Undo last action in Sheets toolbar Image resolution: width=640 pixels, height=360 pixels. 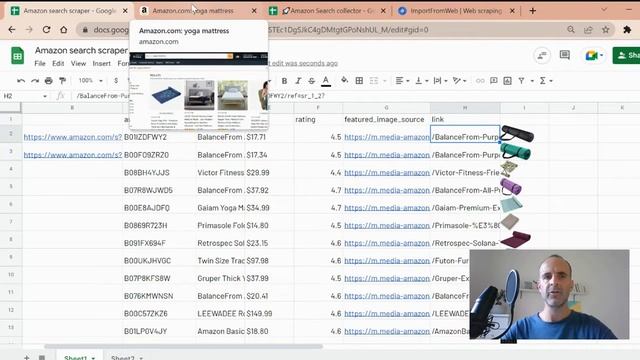(x=21, y=81)
